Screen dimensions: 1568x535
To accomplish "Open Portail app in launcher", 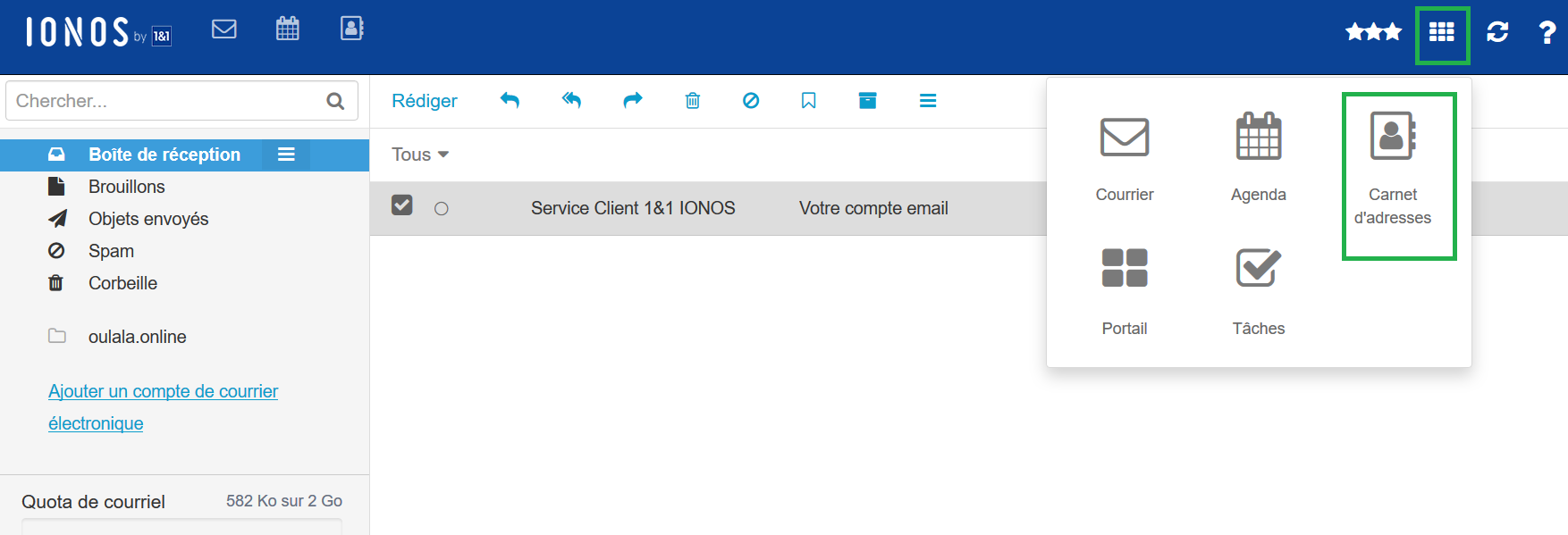I will 1125,291.
